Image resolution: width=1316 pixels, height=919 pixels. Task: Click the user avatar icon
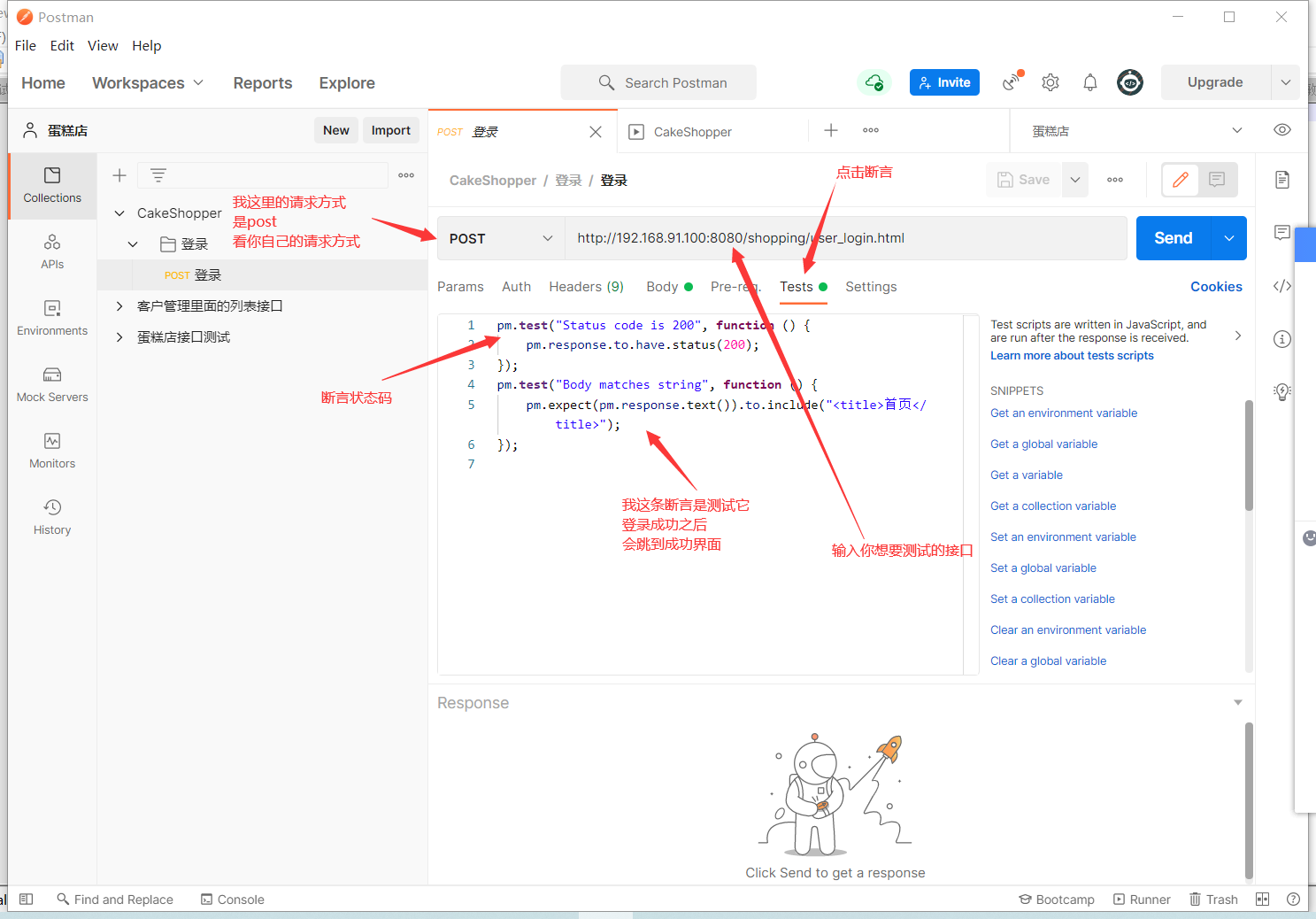coord(1130,82)
